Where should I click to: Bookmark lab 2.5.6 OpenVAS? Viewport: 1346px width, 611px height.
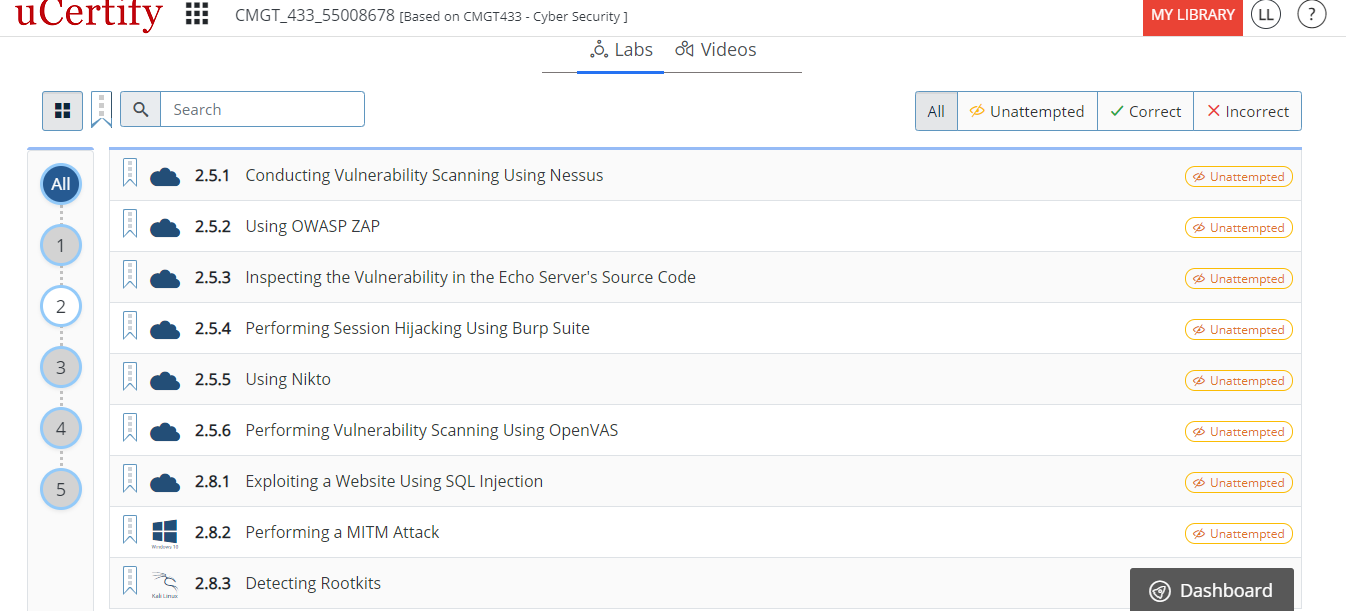129,428
